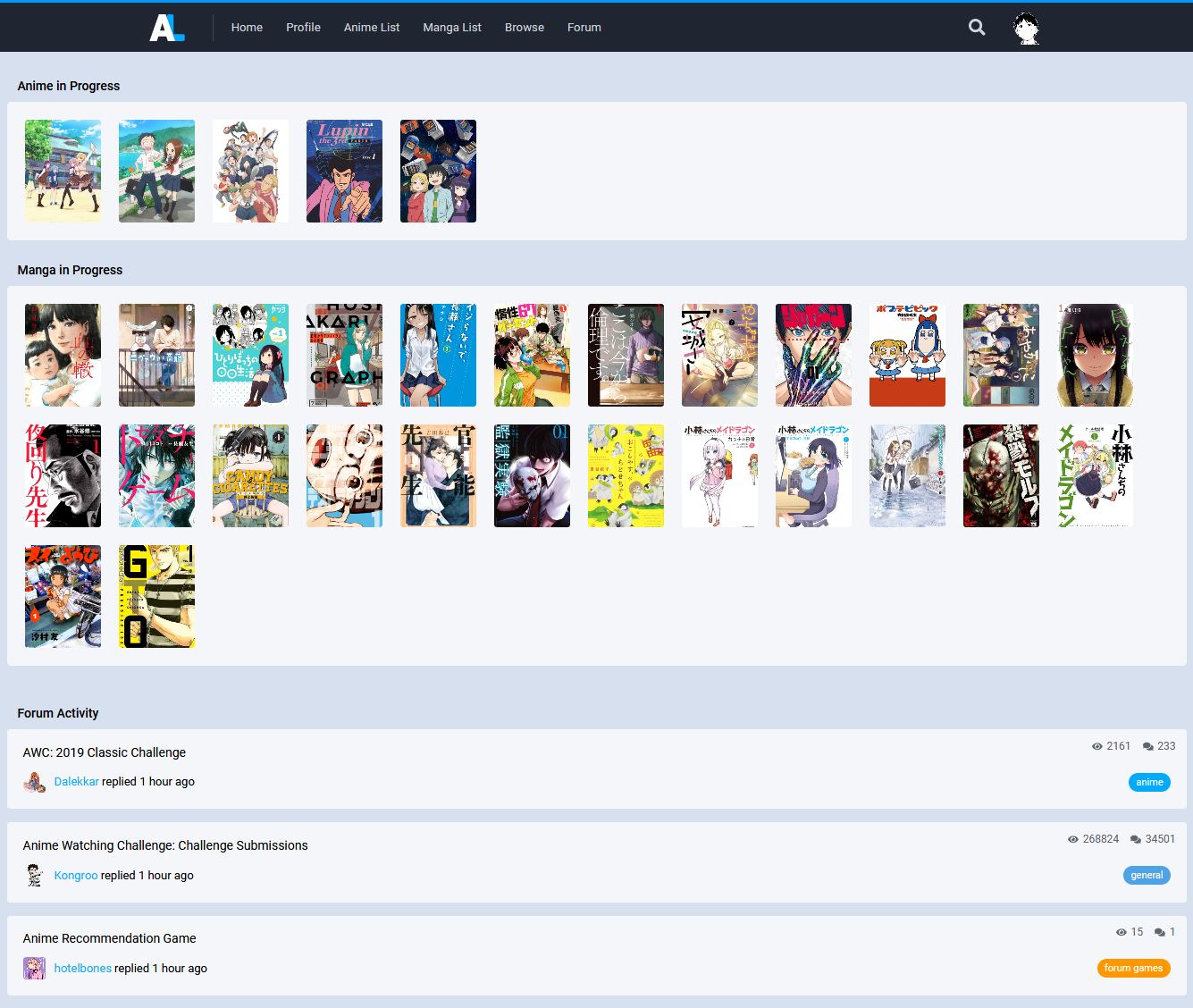Image resolution: width=1193 pixels, height=1008 pixels.
Task: Open the Forum from navigation bar
Action: pyautogui.click(x=584, y=28)
